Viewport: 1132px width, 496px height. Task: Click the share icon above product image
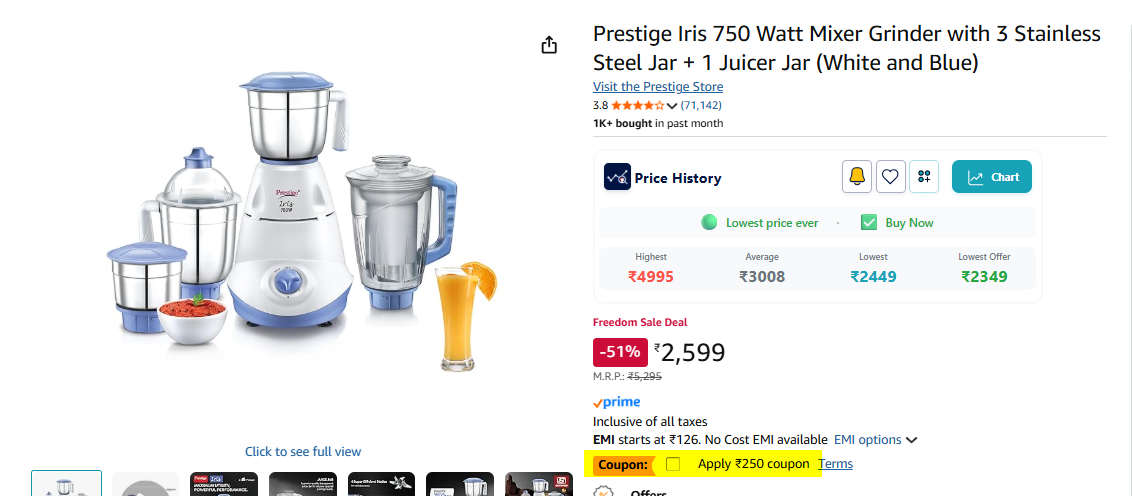(548, 45)
